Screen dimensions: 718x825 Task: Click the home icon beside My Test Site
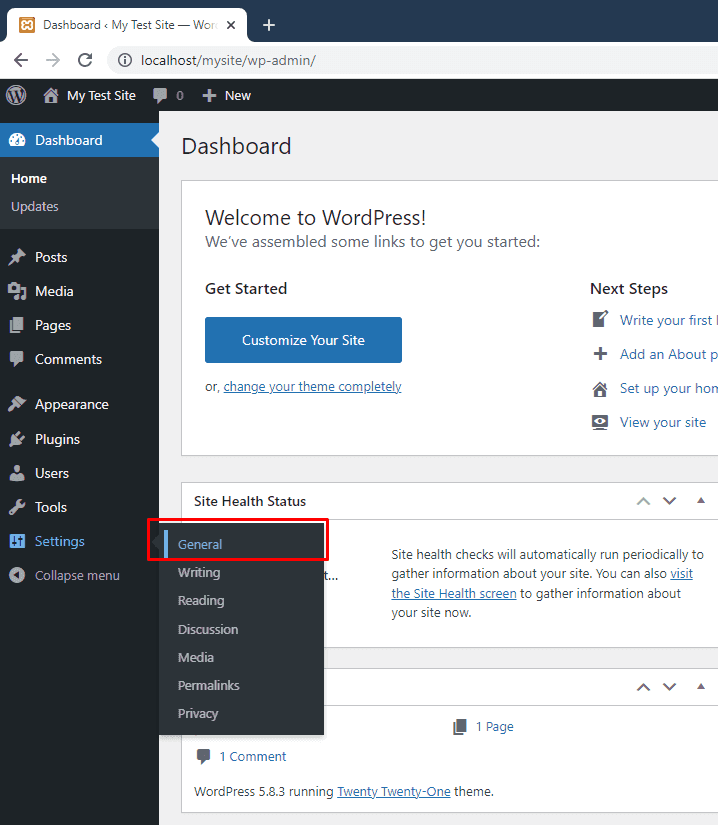pos(51,95)
